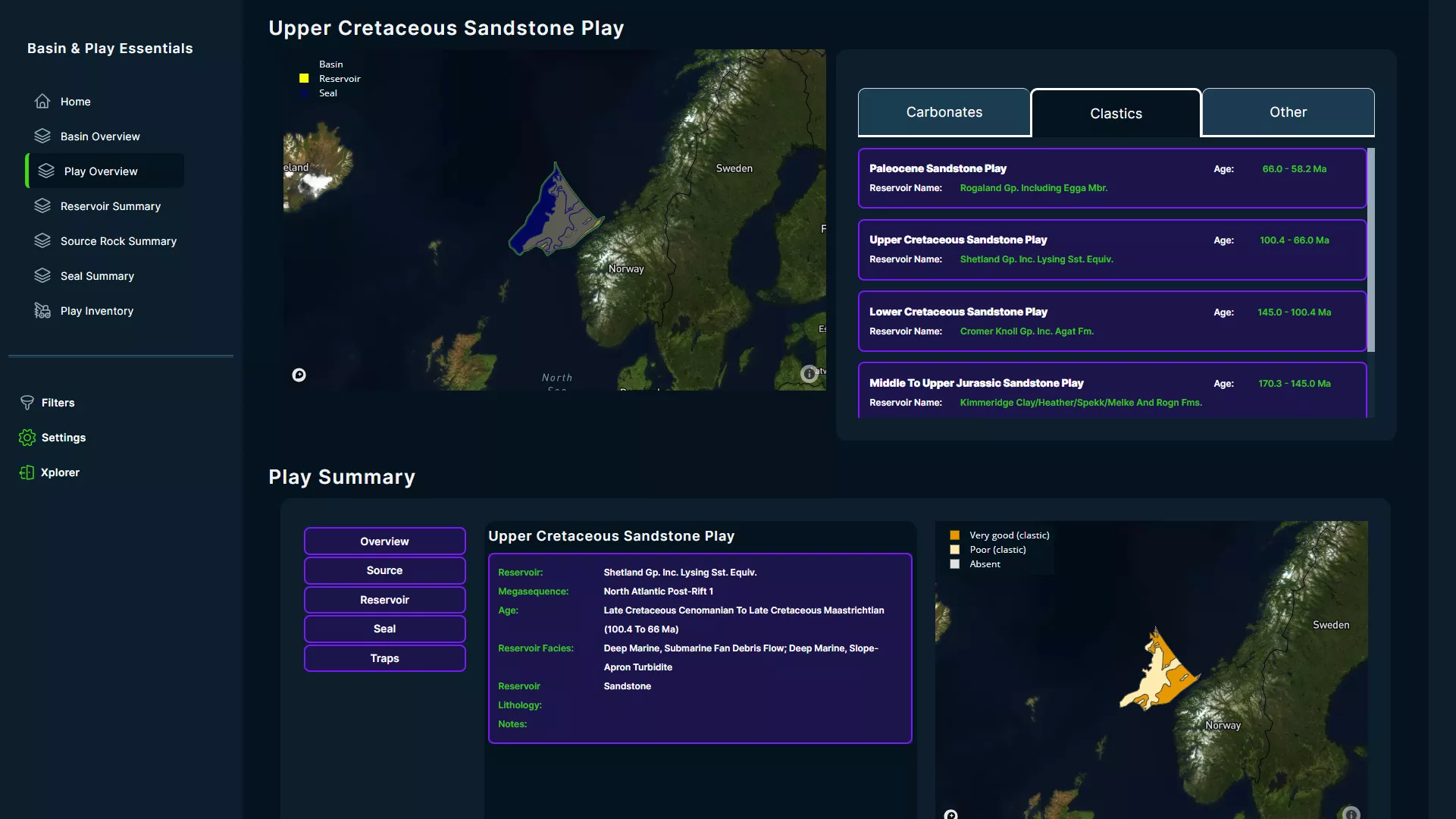Image resolution: width=1456 pixels, height=819 pixels.
Task: Switch to the Other tab
Action: tap(1288, 112)
